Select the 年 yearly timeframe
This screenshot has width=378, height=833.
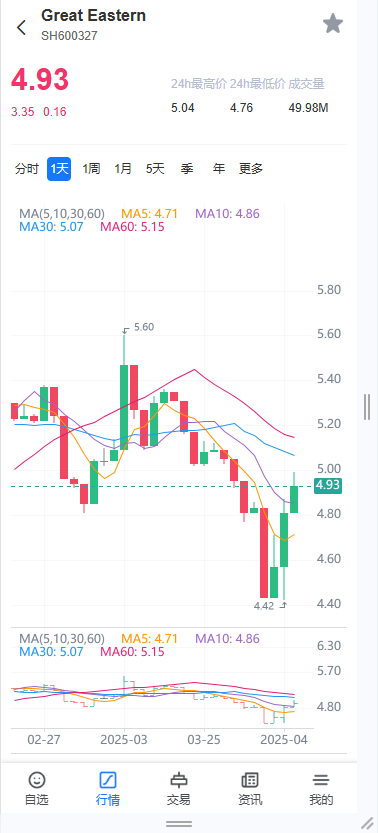pos(219,169)
